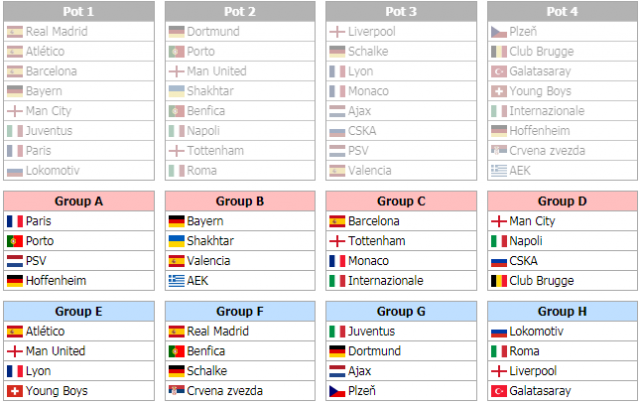Click the Belgian flag next to Club Brugge in Group D
Image resolution: width=640 pixels, height=403 pixels.
coord(499,281)
